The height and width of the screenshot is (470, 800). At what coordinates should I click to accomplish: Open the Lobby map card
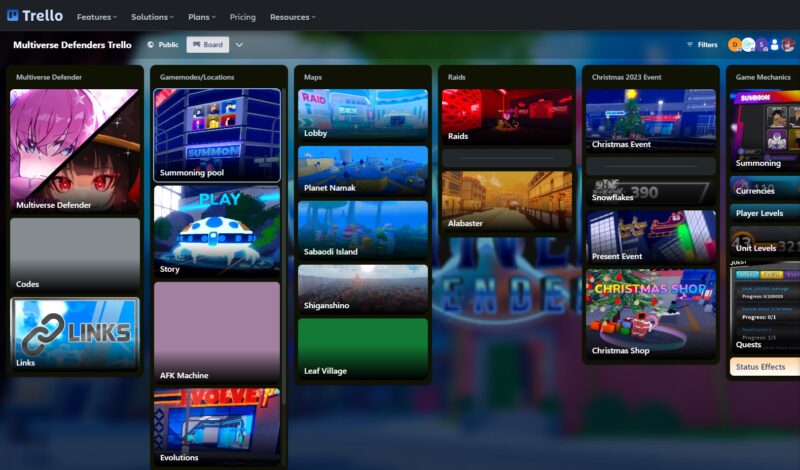tap(363, 115)
